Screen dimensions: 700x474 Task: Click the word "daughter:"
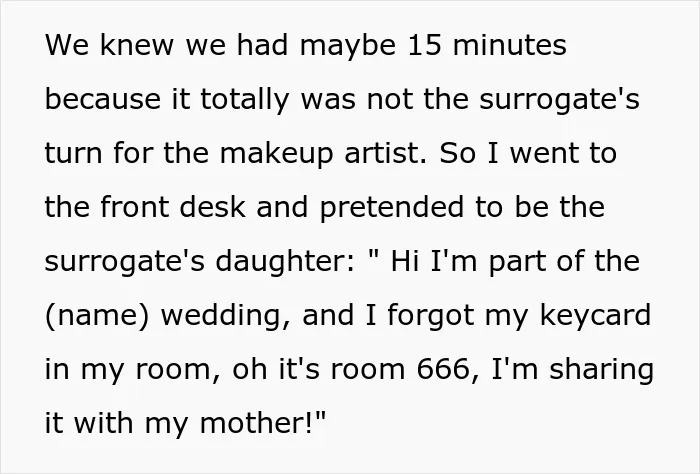286,262
